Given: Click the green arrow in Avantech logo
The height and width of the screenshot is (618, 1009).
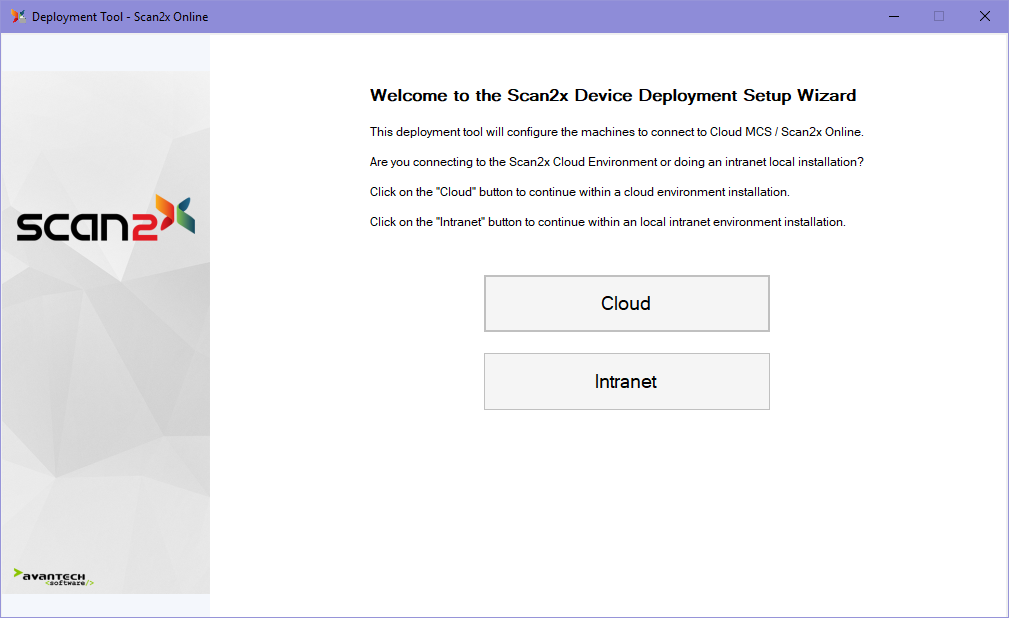Looking at the screenshot, I should (18, 574).
